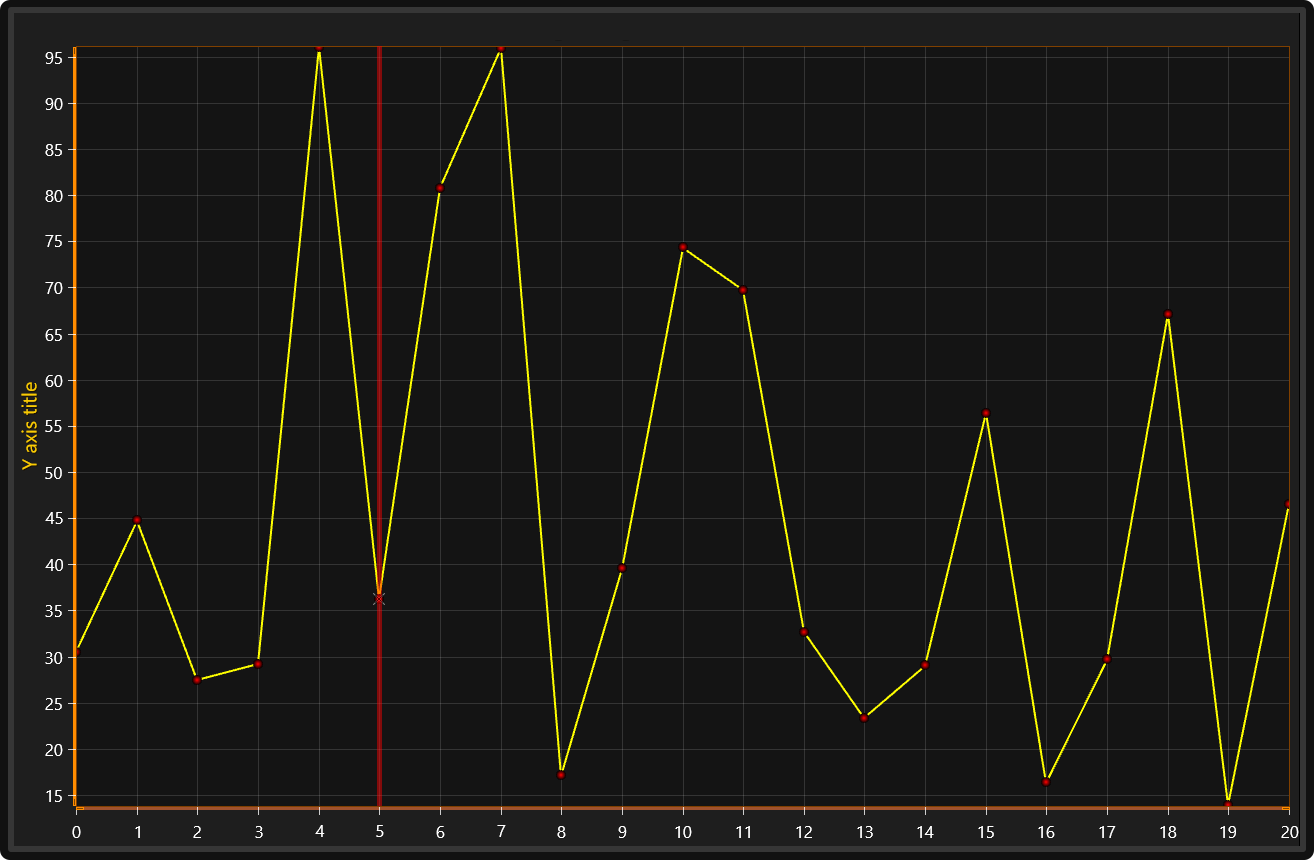The height and width of the screenshot is (860, 1314).
Task: Click Y-axis tick label "70"
Action: (54, 288)
